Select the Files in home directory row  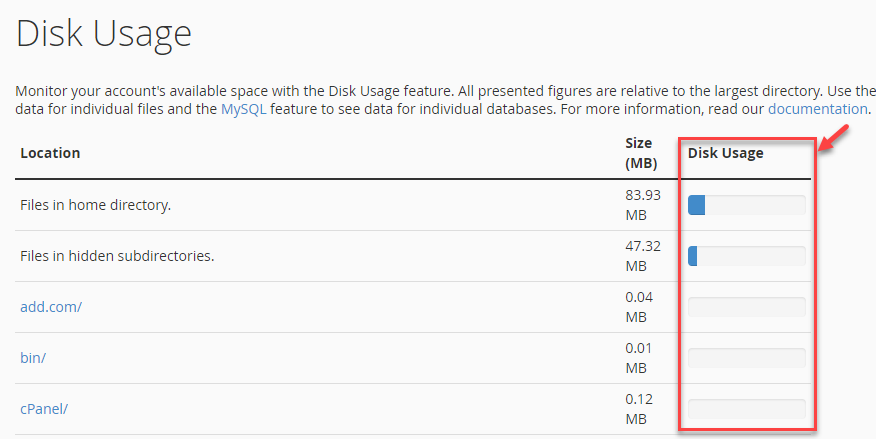(96, 205)
